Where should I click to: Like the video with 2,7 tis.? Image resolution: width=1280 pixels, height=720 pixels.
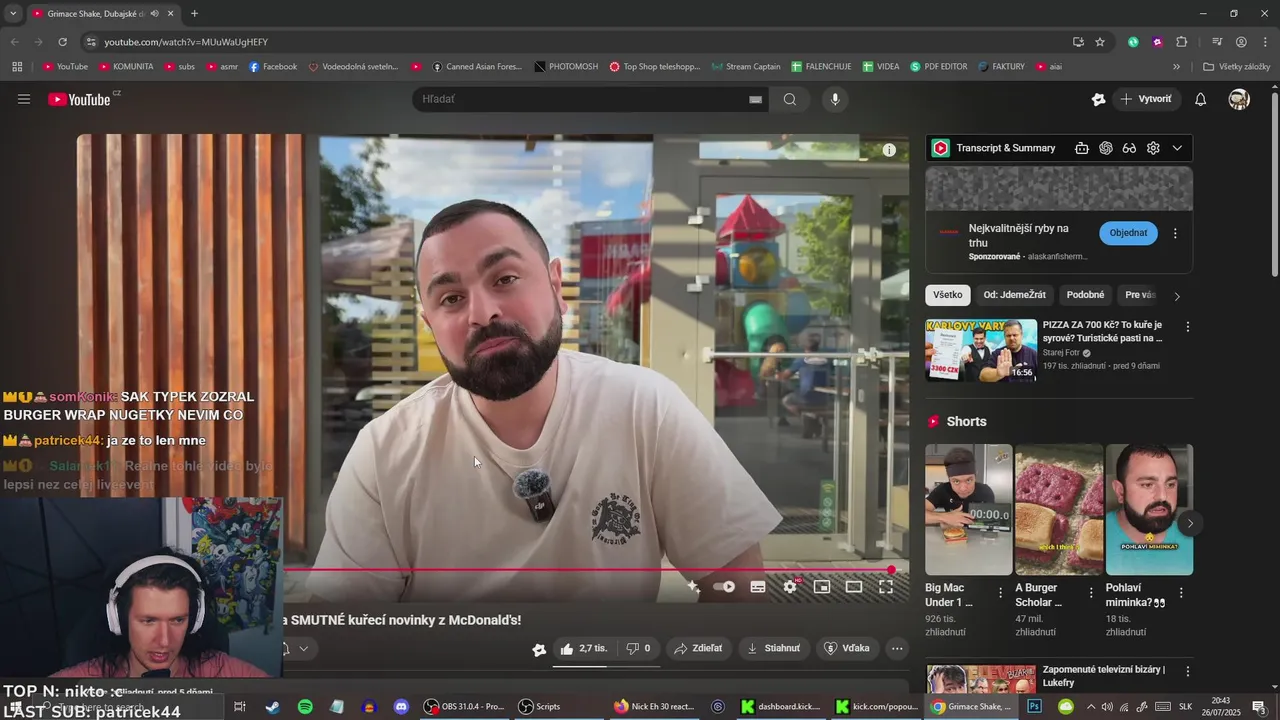583,648
